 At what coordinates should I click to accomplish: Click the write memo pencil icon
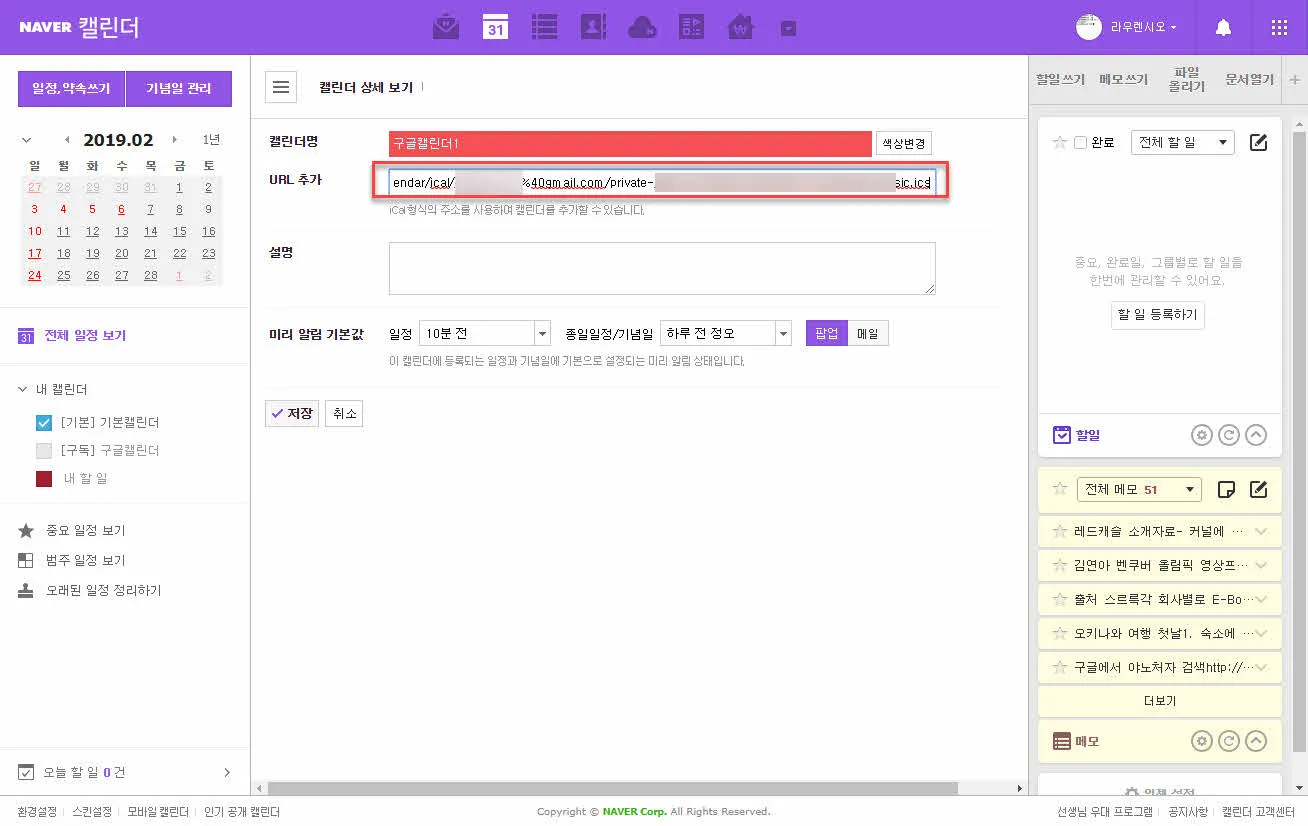pyautogui.click(x=1259, y=489)
